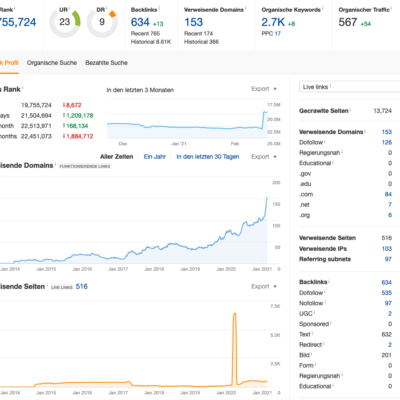The width and height of the screenshot is (400, 400).
Task: Open the UGC backlinks value 2
Action: click(x=390, y=314)
